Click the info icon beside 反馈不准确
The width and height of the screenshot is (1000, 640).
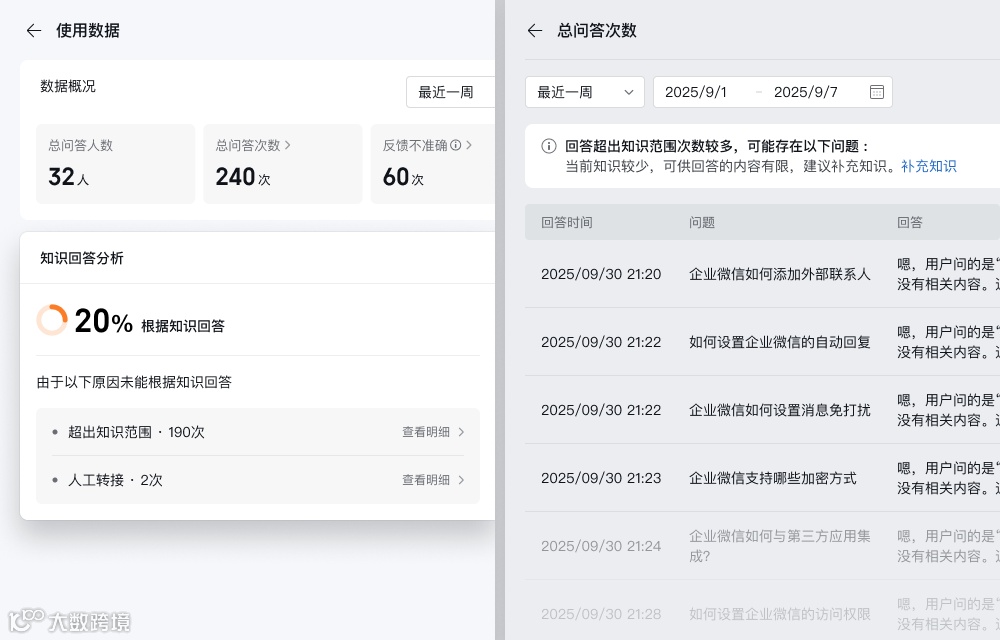pos(455,145)
